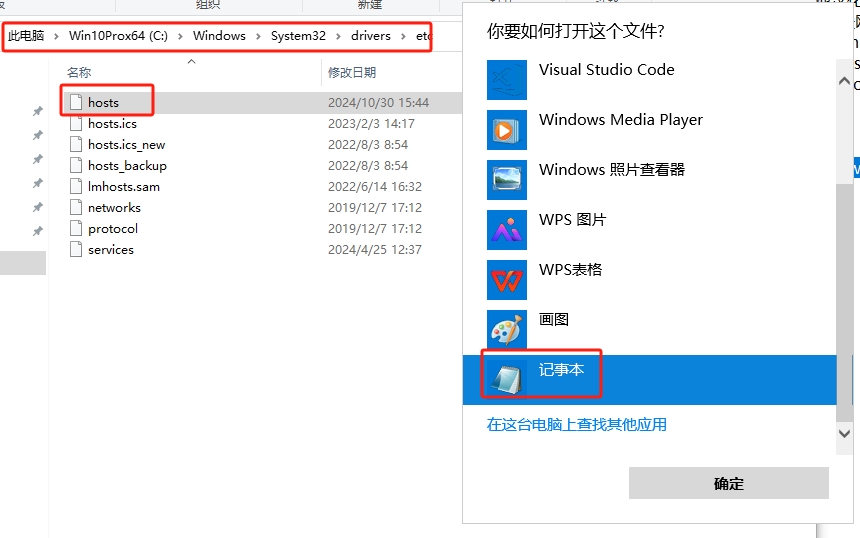Select file named hosts.ics
The image size is (860, 538).
[x=112, y=124]
